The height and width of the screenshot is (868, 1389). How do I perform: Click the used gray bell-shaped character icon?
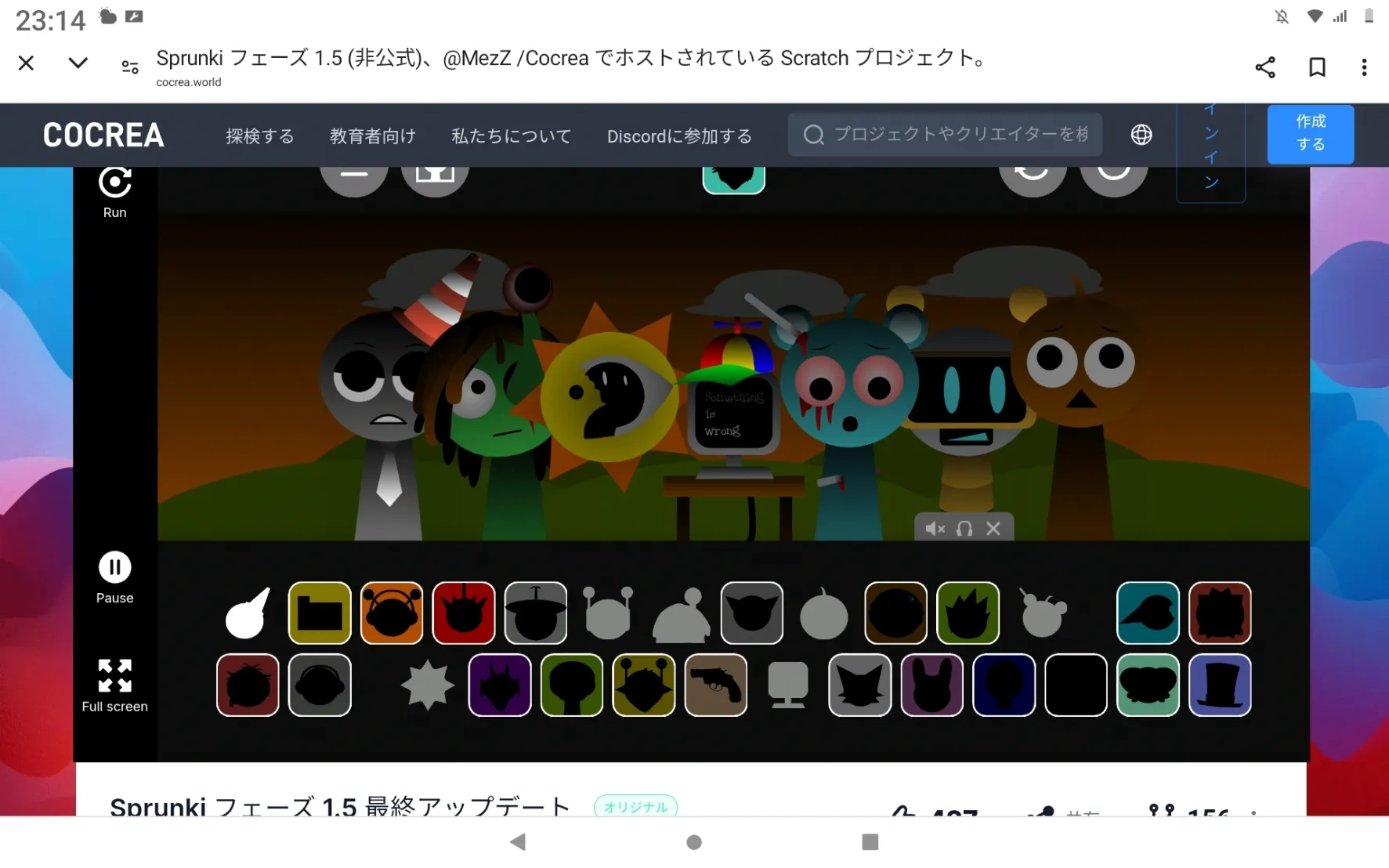pyautogui.click(x=681, y=615)
